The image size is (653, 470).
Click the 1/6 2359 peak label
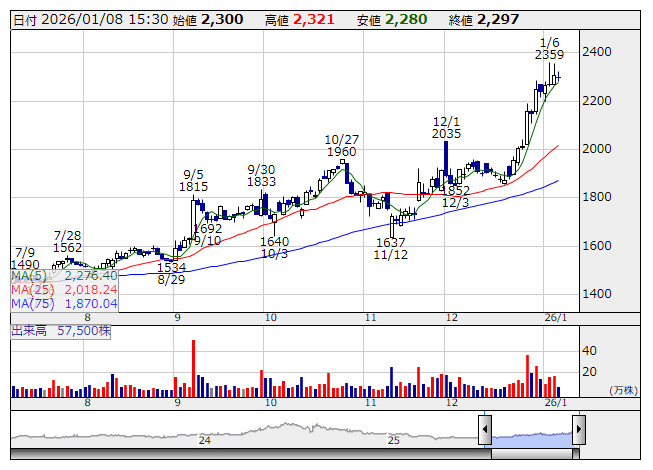(549, 49)
